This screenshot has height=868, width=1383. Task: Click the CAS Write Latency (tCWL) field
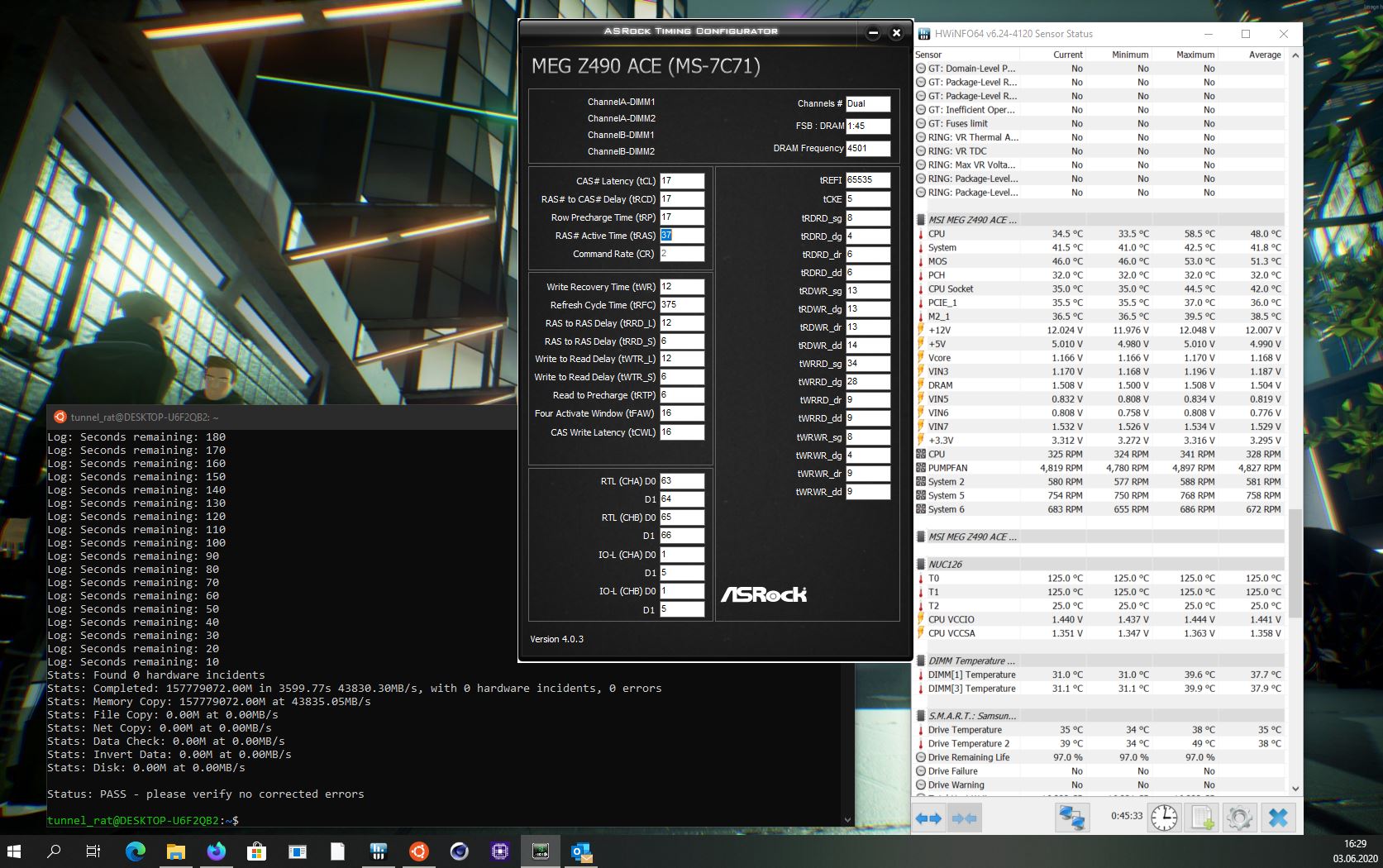(x=682, y=432)
